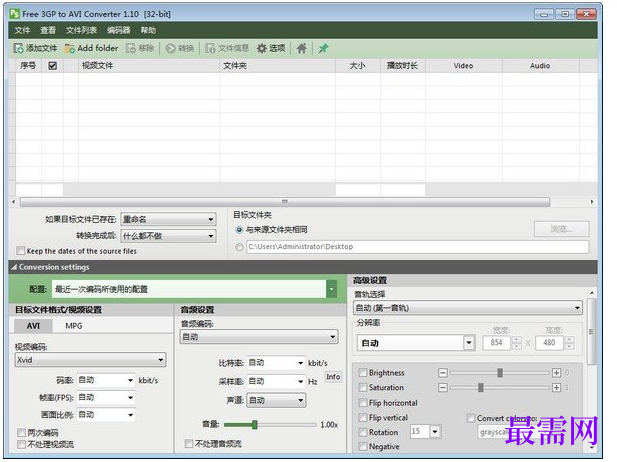Open the 音频编码 audio codec dropdown
This screenshot has height=462, width=617.
[259, 337]
